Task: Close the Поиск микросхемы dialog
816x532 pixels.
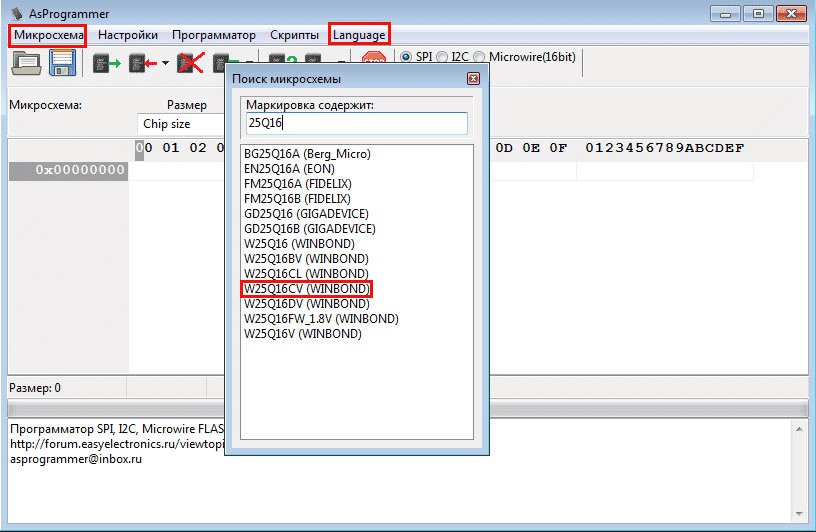Action: (x=473, y=79)
